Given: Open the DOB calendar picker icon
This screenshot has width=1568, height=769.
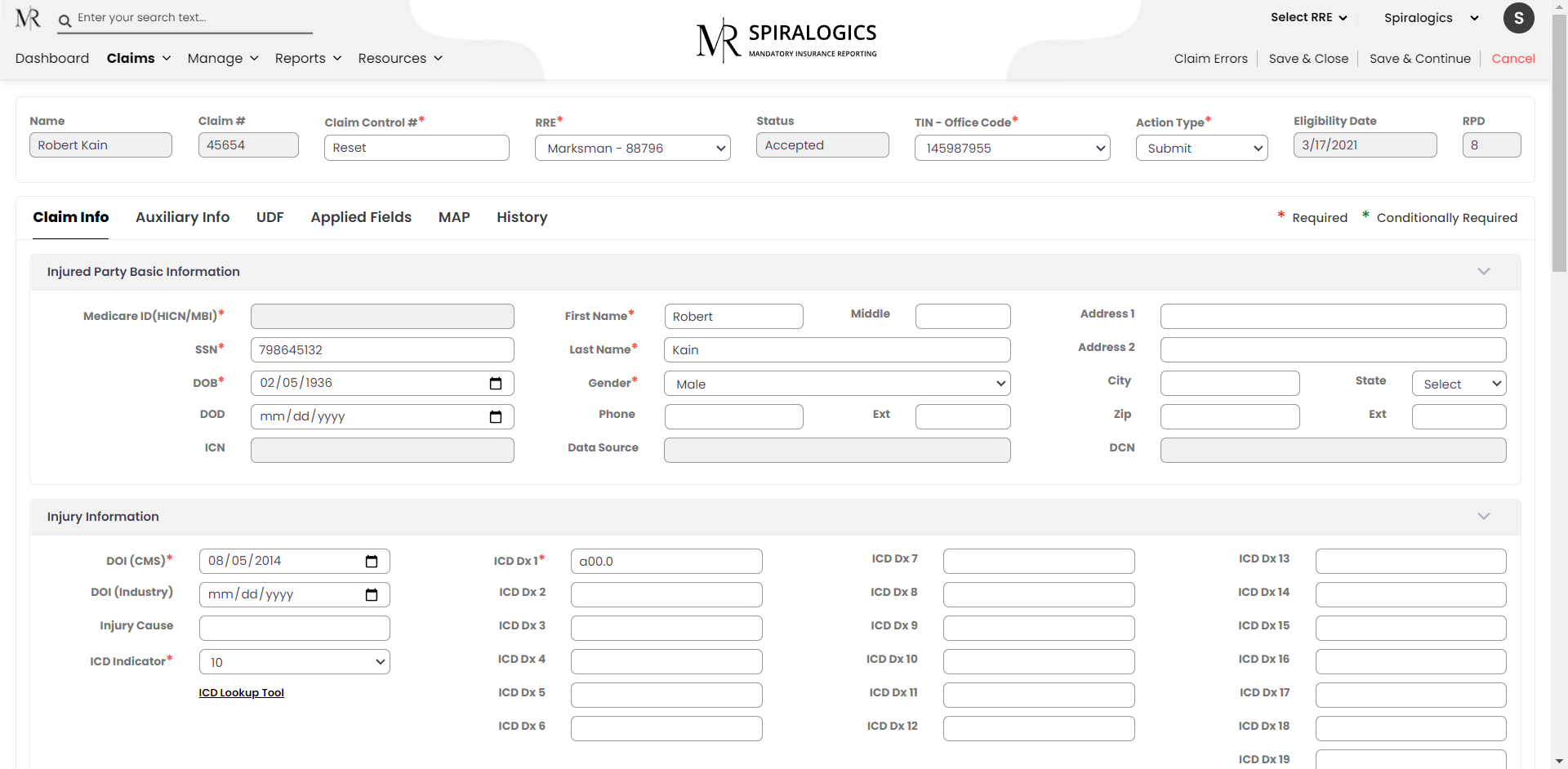Looking at the screenshot, I should pos(495,384).
